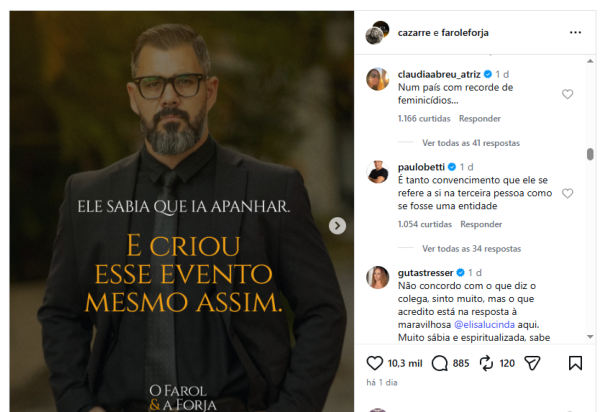Open the three-dot more options menu
Image resolution: width=600 pixels, height=412 pixels.
tap(575, 33)
